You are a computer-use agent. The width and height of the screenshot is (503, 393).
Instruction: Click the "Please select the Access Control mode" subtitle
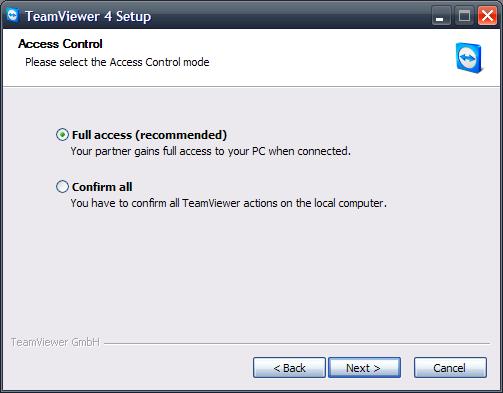click(117, 62)
